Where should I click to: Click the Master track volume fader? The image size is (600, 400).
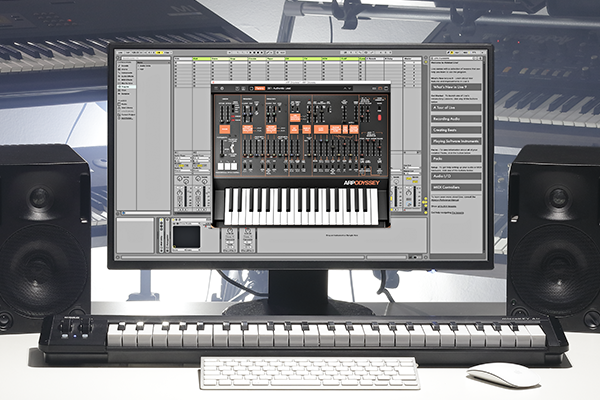click(414, 195)
